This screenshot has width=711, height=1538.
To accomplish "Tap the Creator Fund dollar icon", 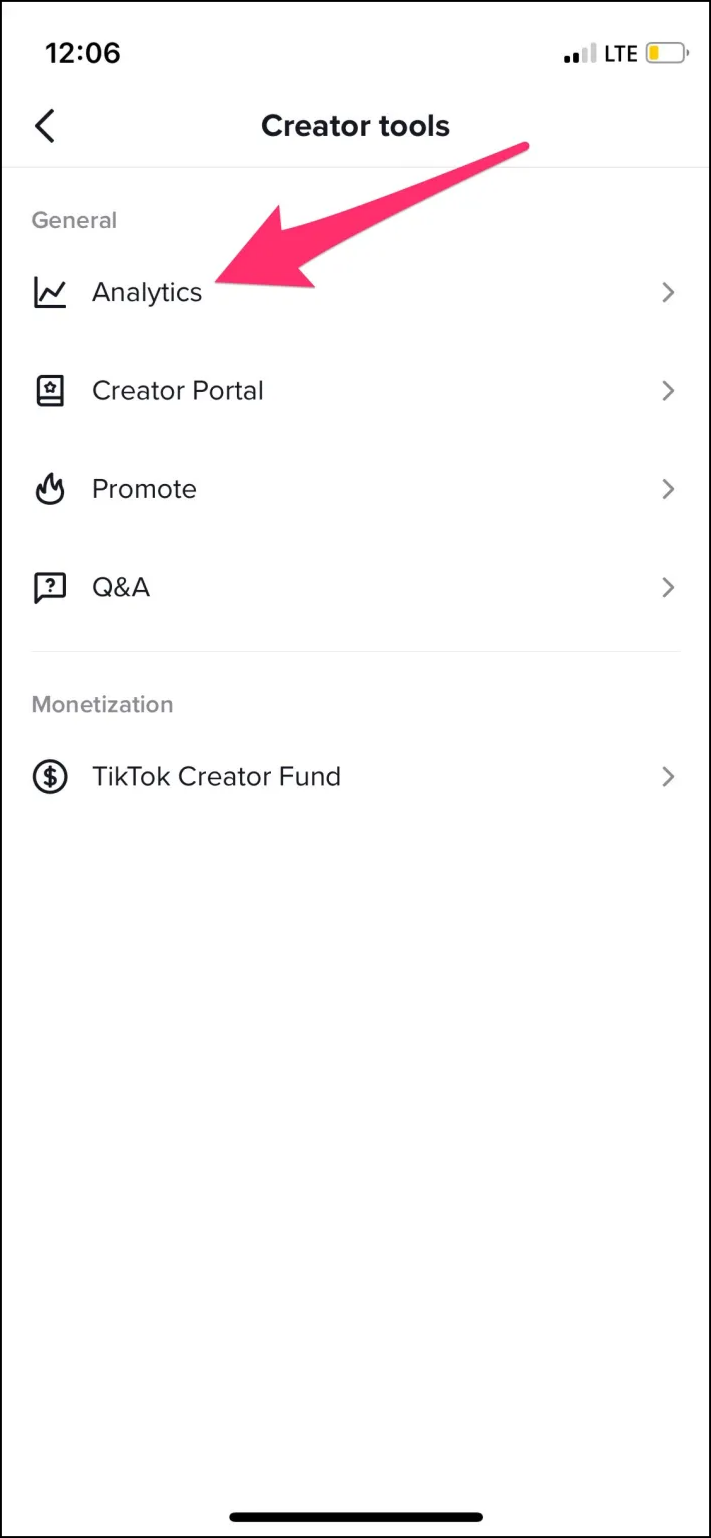I will [x=50, y=777].
